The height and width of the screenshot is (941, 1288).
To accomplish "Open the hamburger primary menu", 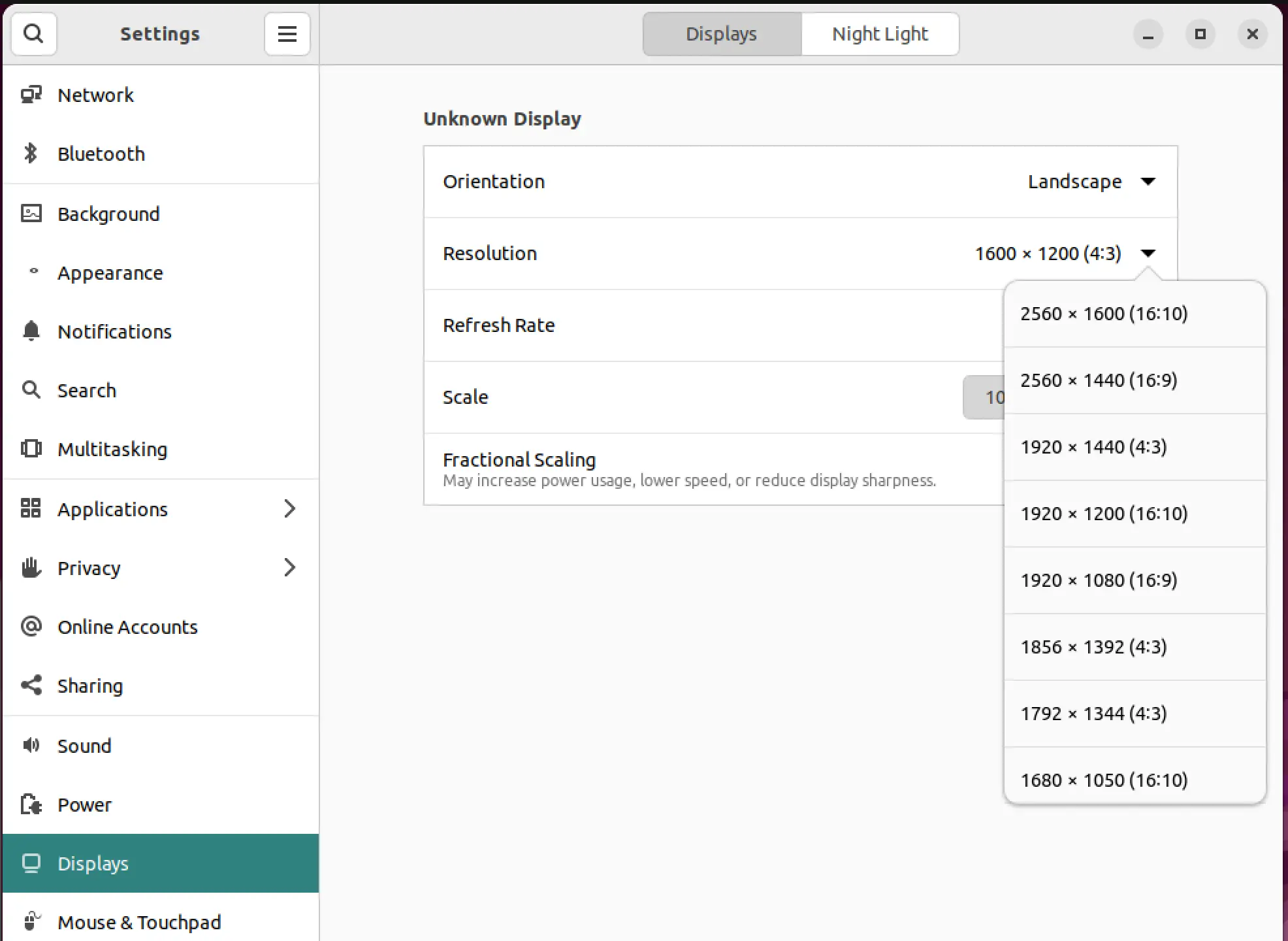I will tap(287, 33).
